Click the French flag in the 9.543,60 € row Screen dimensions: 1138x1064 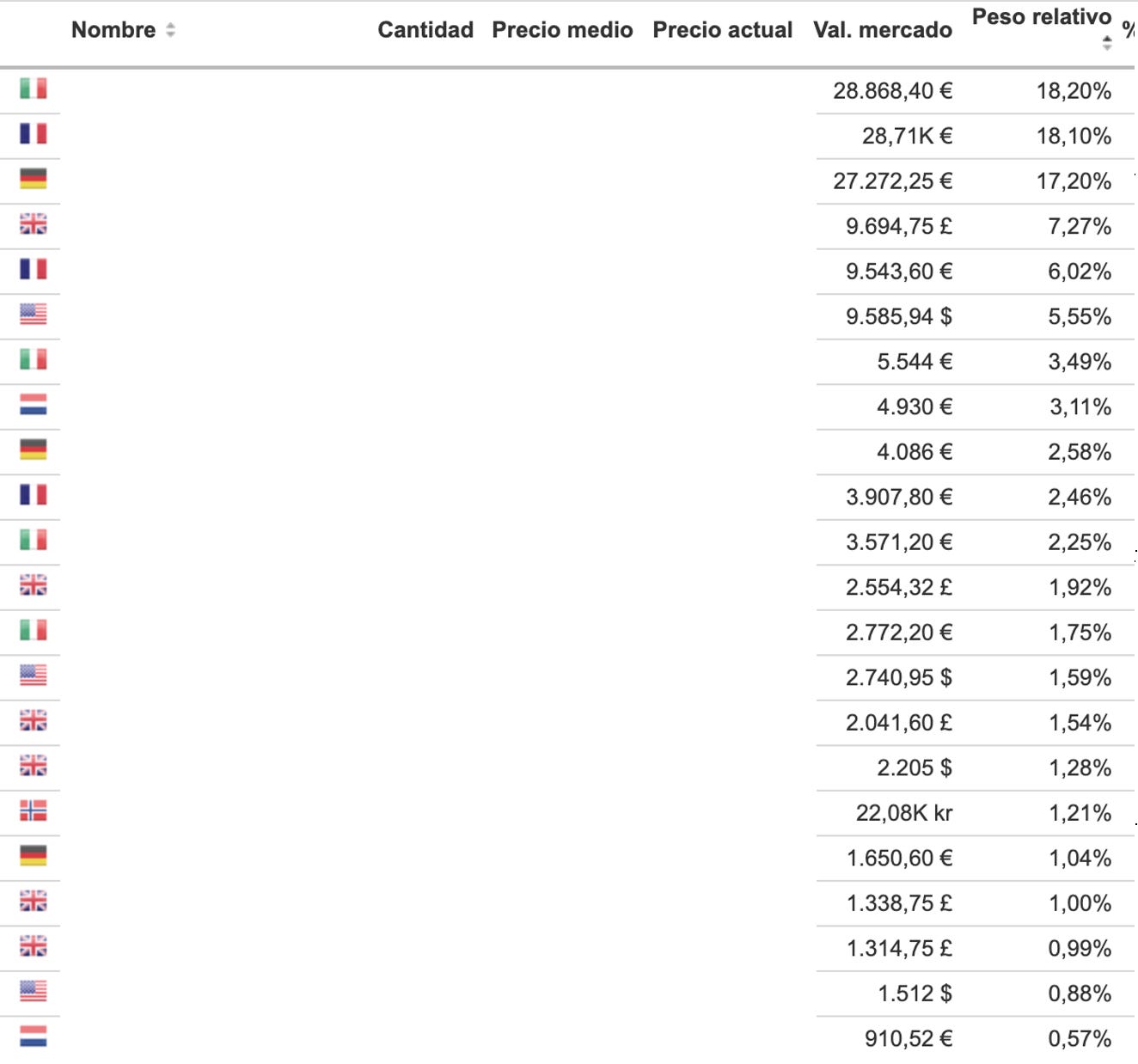(34, 269)
